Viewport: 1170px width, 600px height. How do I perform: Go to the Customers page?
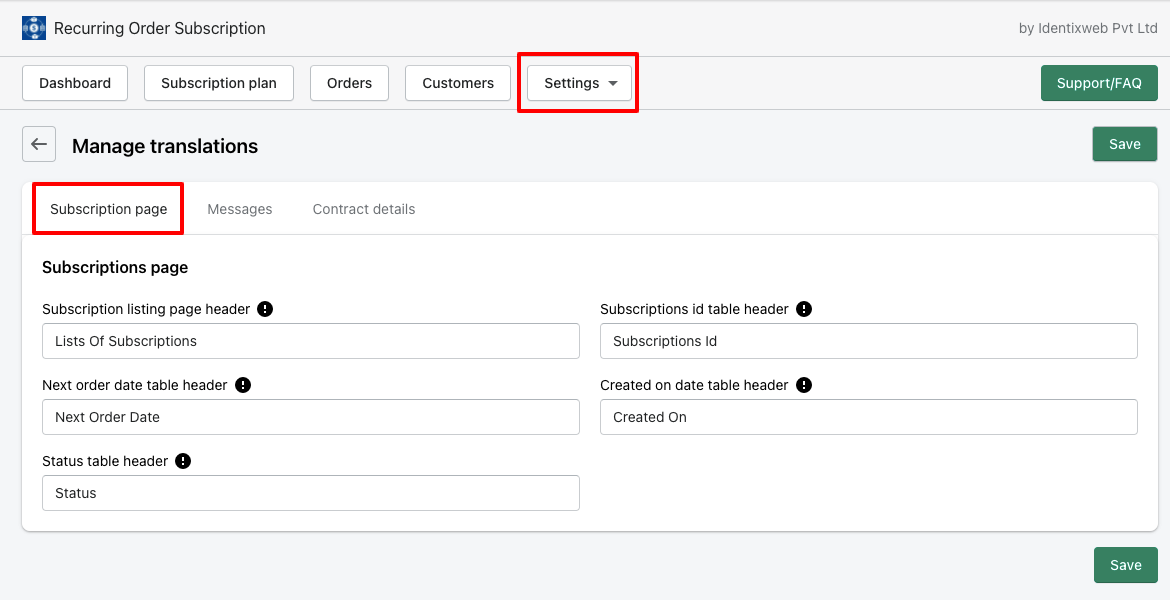(458, 83)
